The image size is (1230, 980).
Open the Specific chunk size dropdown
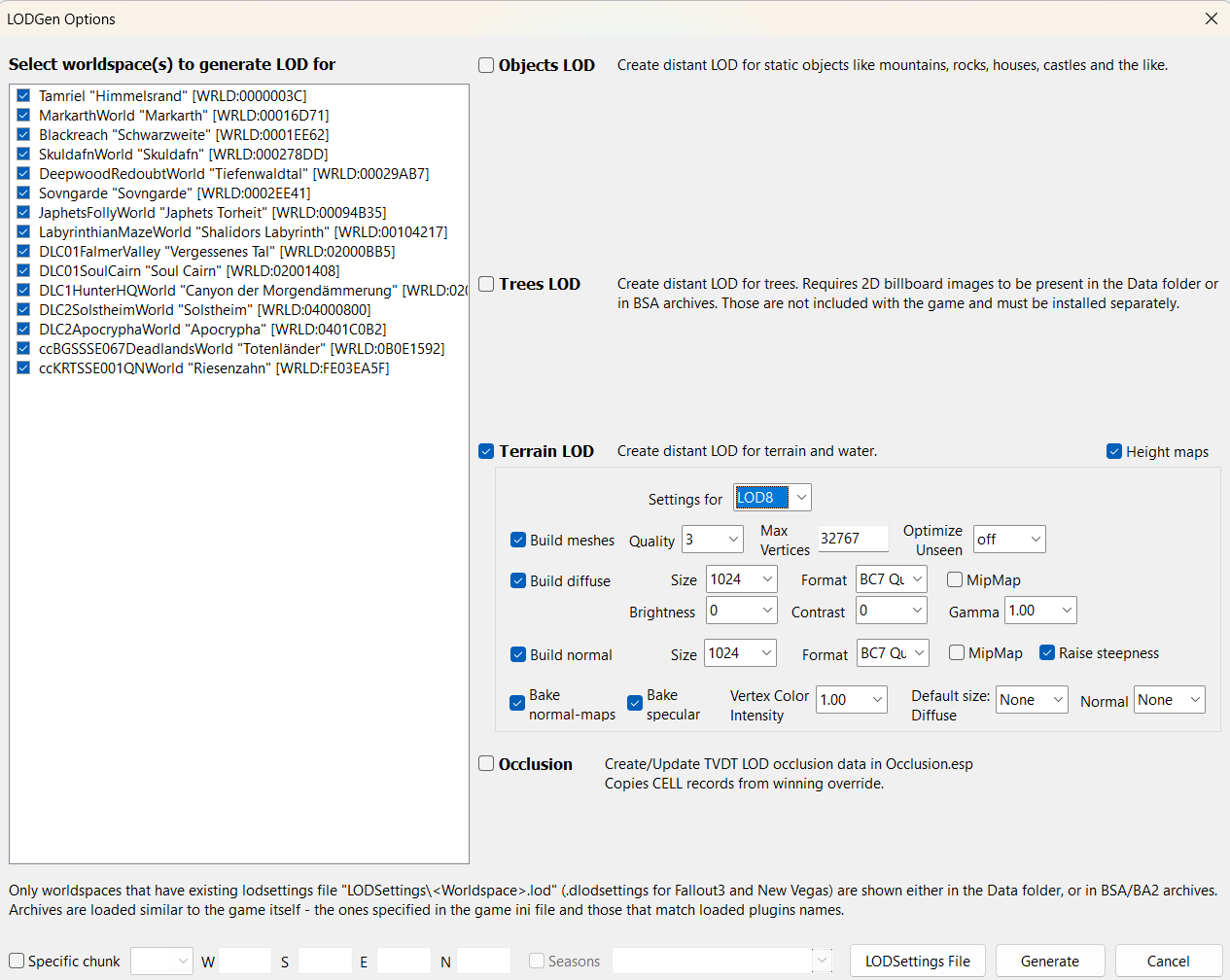(x=161, y=961)
